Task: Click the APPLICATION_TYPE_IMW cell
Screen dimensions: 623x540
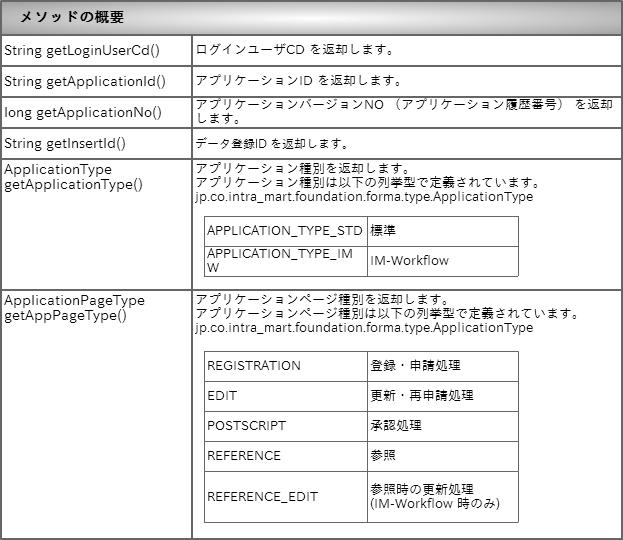Action: pos(286,261)
